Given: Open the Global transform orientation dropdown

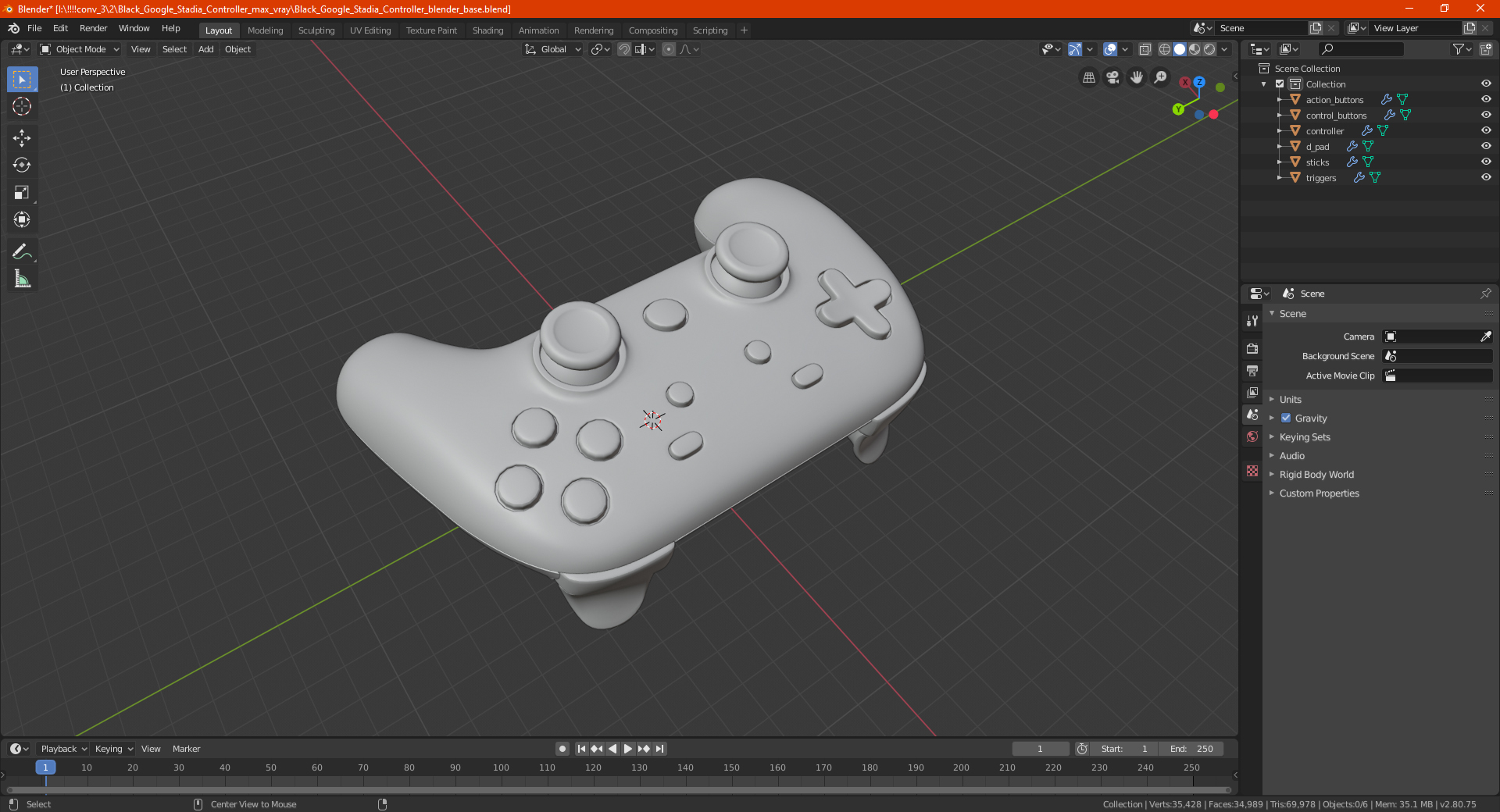Looking at the screenshot, I should (x=553, y=49).
